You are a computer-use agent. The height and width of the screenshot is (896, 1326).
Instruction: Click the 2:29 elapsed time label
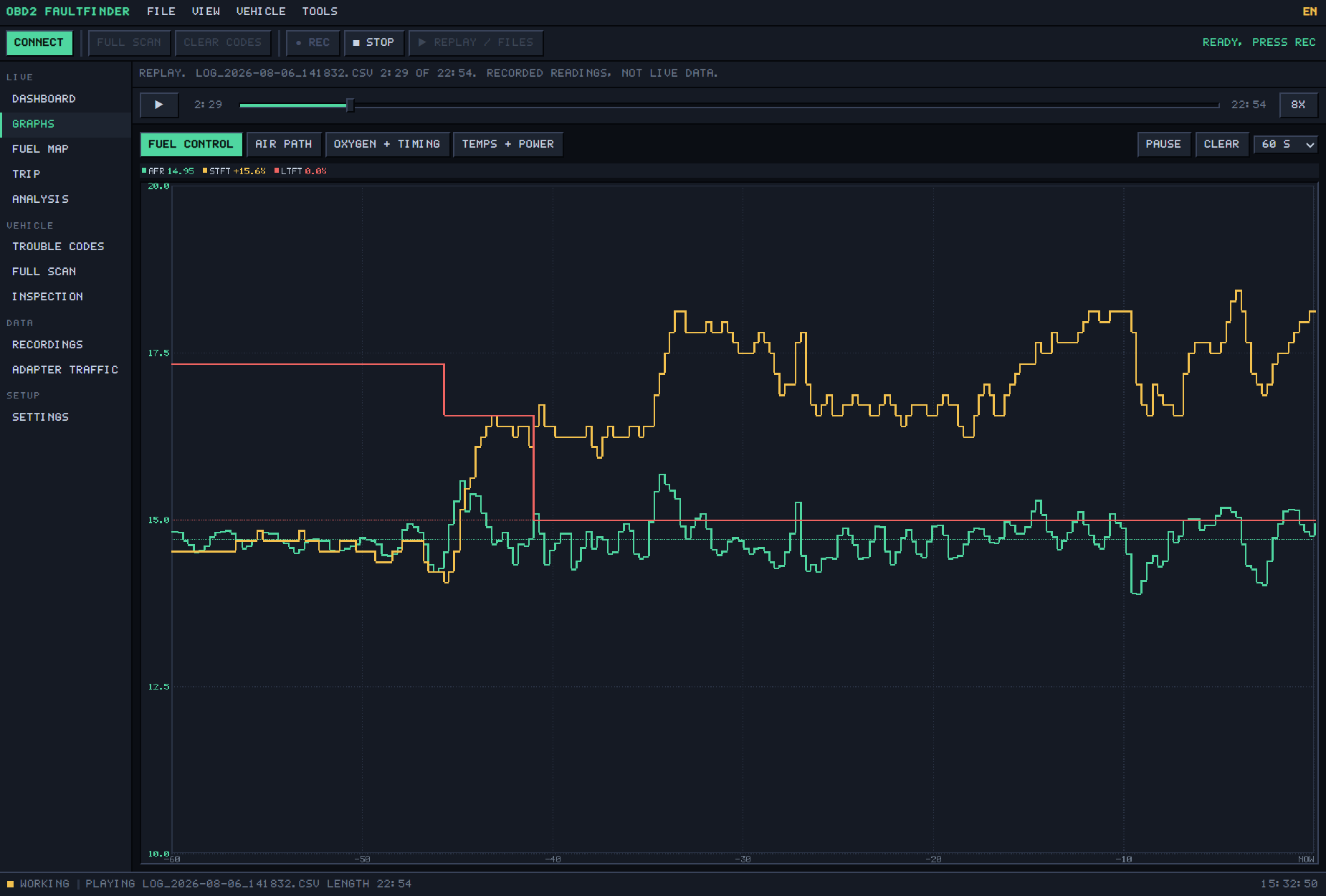click(208, 105)
